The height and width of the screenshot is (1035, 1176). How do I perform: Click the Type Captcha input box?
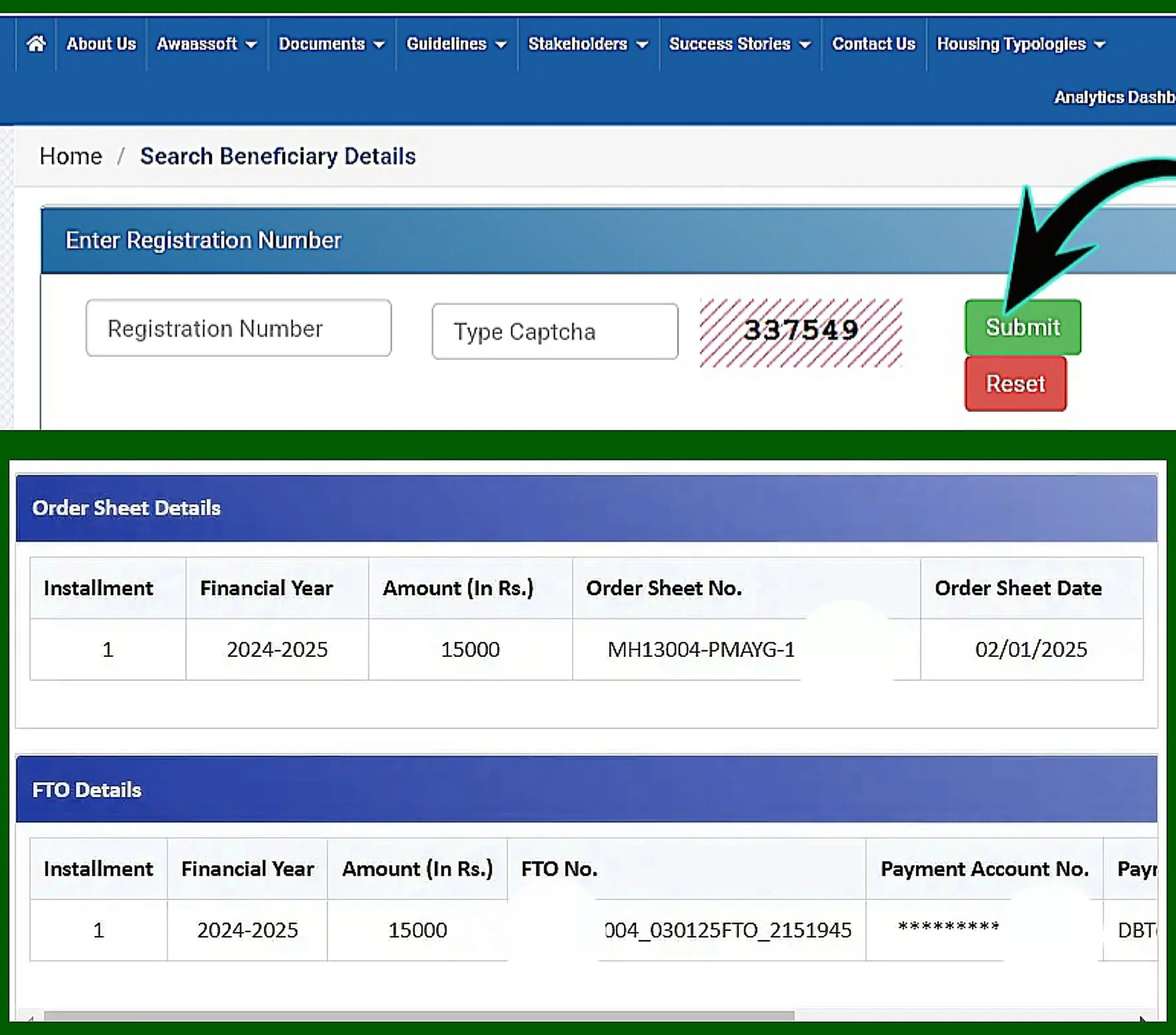pyautogui.click(x=554, y=331)
